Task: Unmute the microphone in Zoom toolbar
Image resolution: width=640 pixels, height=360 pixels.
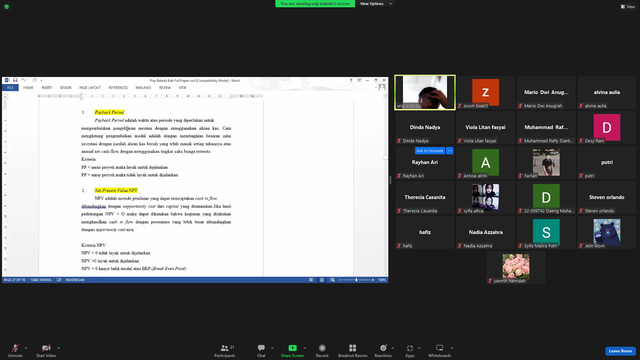Action: [15, 350]
